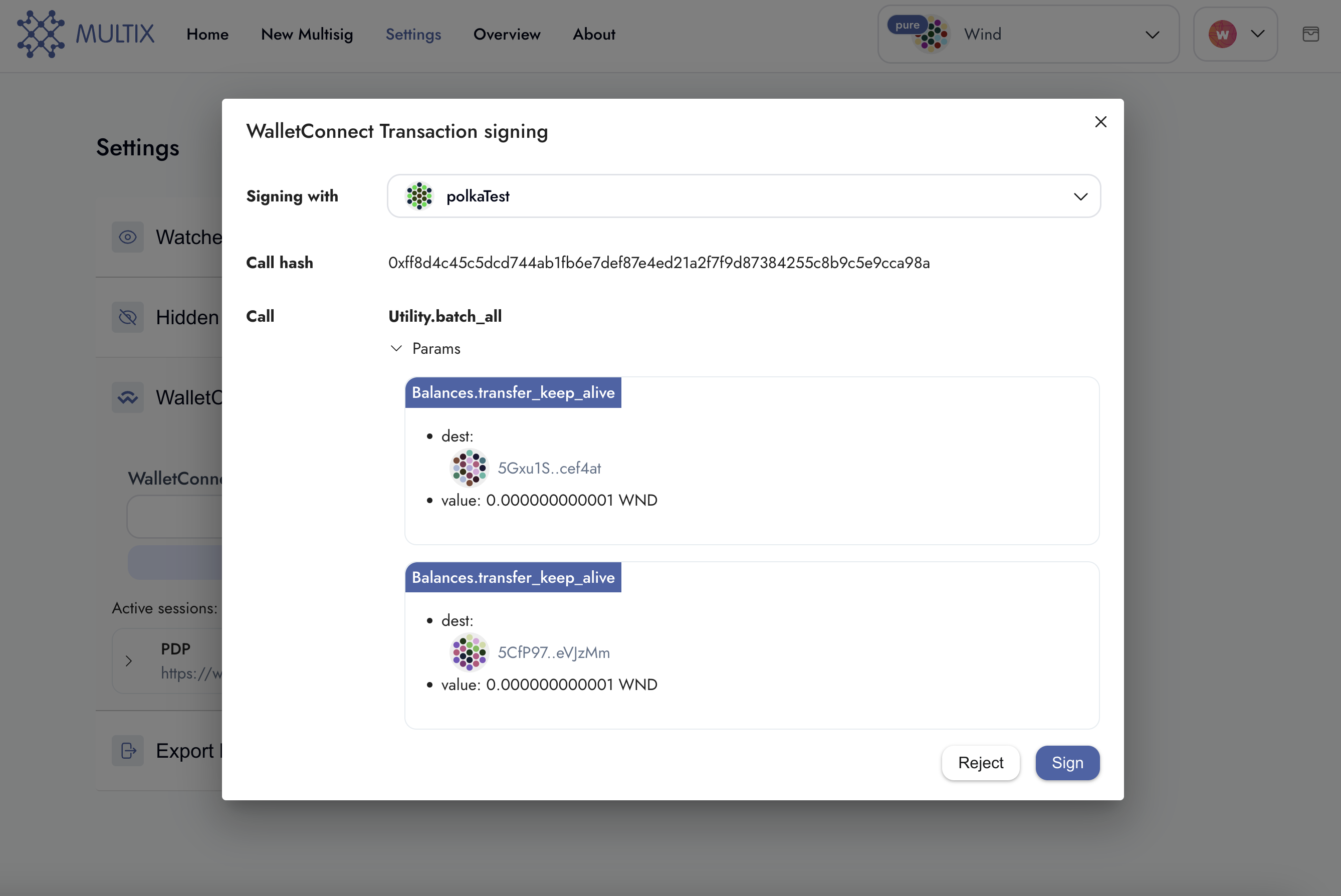The image size is (1341, 896).
Task: Click the Utility.batch_all call name
Action: click(445, 316)
